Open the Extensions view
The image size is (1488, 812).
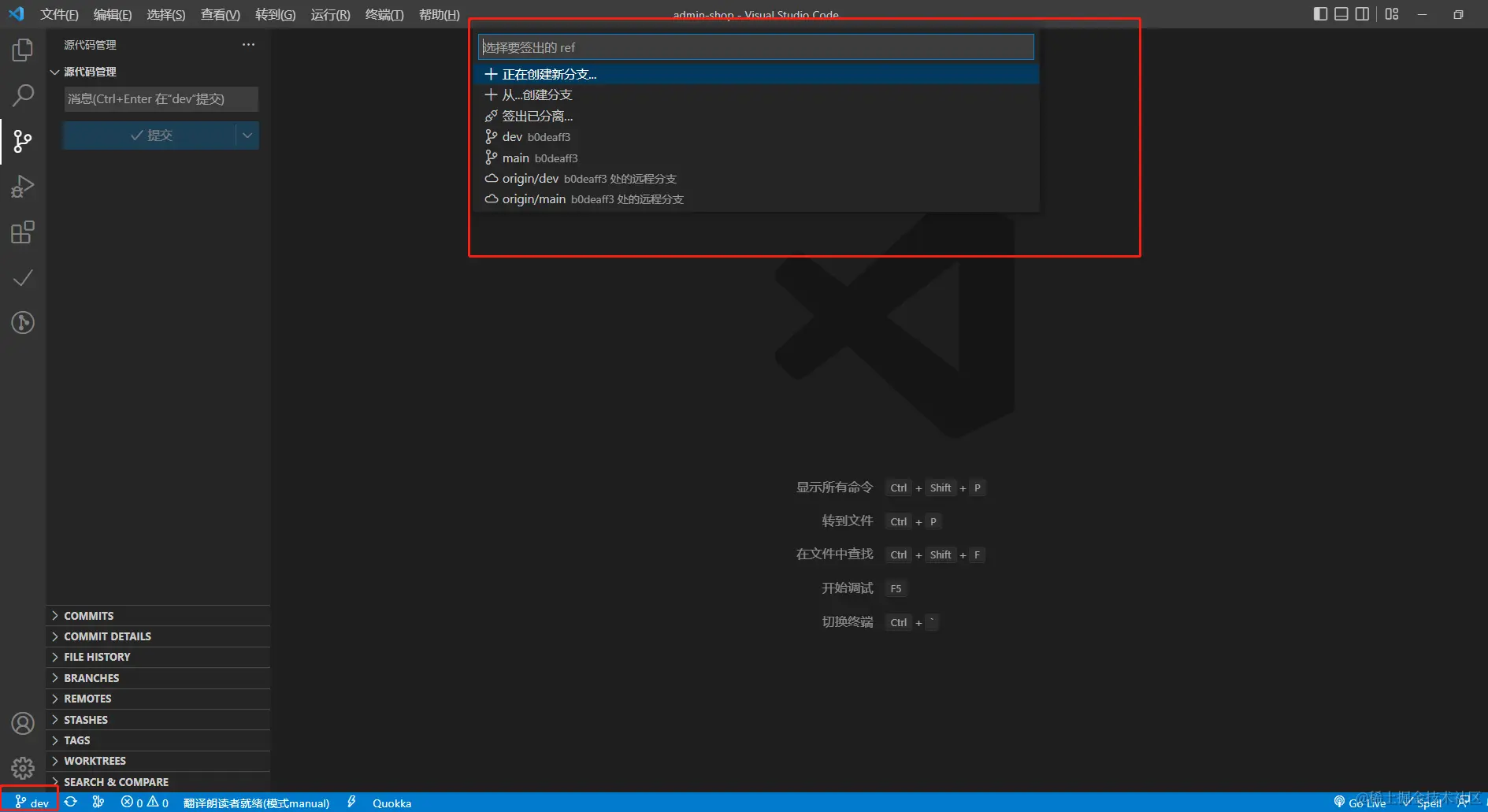(x=23, y=232)
